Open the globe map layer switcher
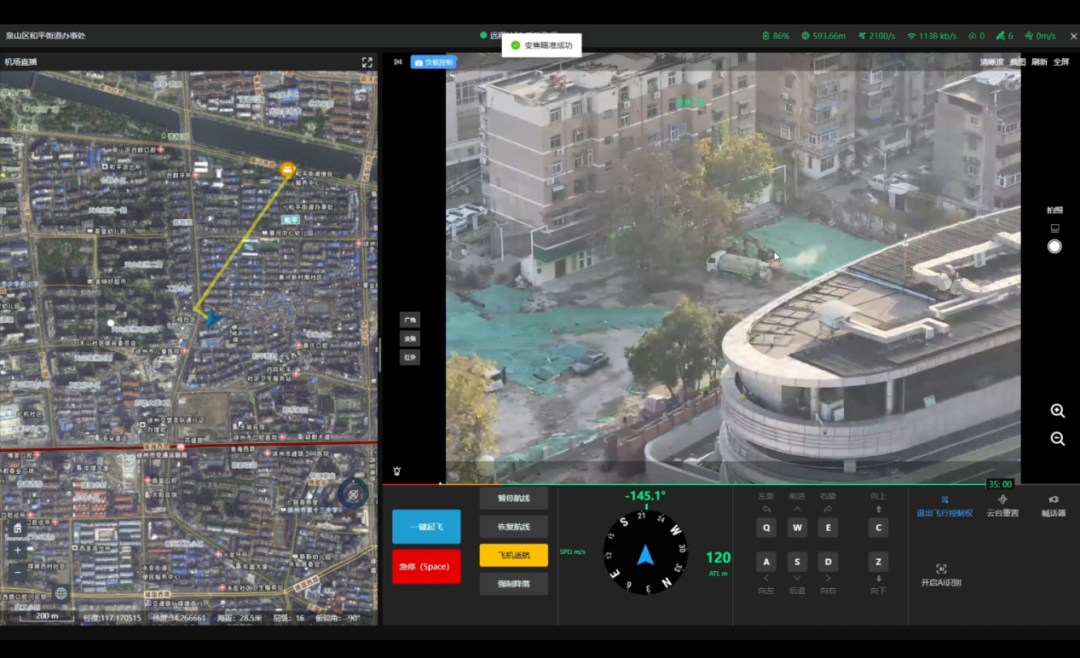This screenshot has height=658, width=1080. 61,593
